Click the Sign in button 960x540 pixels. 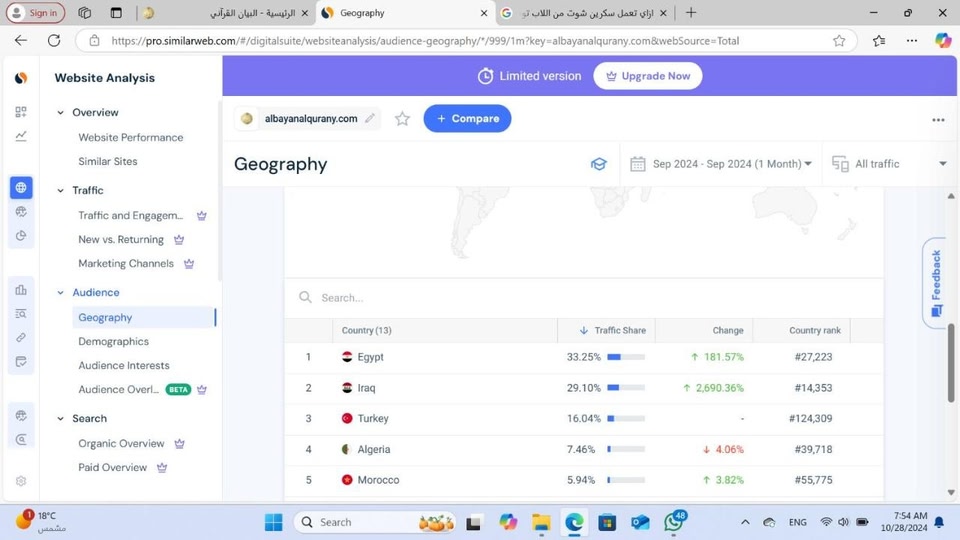pyautogui.click(x=36, y=13)
